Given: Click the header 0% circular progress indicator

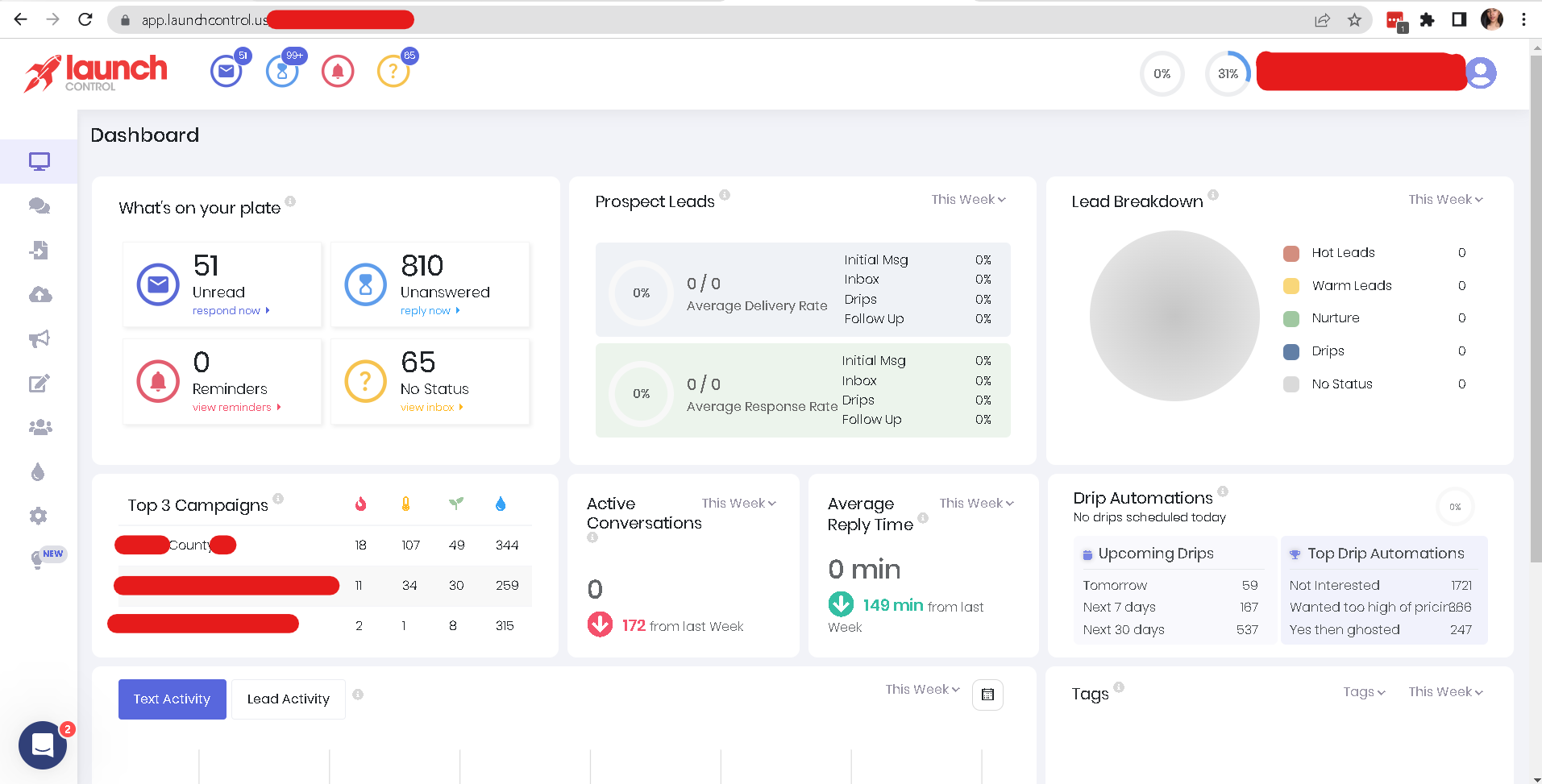Looking at the screenshot, I should 1162,74.
